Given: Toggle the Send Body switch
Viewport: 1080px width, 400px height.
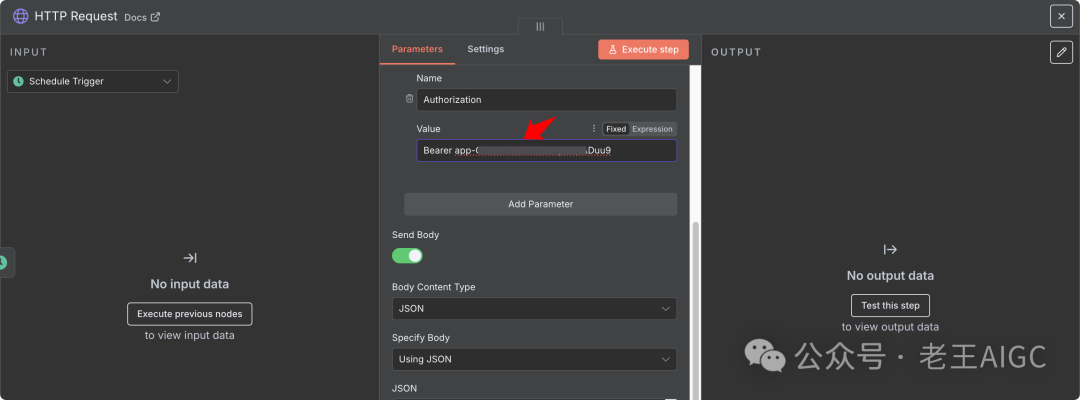Looking at the screenshot, I should coord(407,255).
